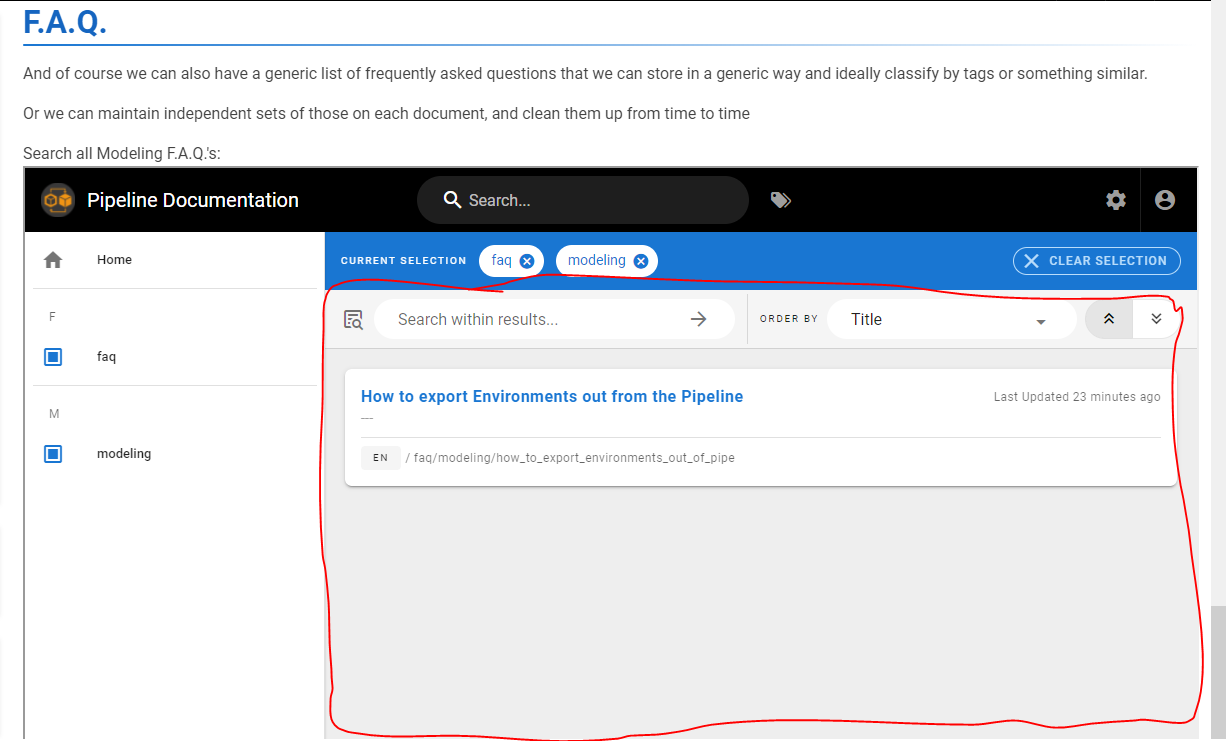1226x741 pixels.
Task: Click the modeling chip label
Action: [x=597, y=260]
